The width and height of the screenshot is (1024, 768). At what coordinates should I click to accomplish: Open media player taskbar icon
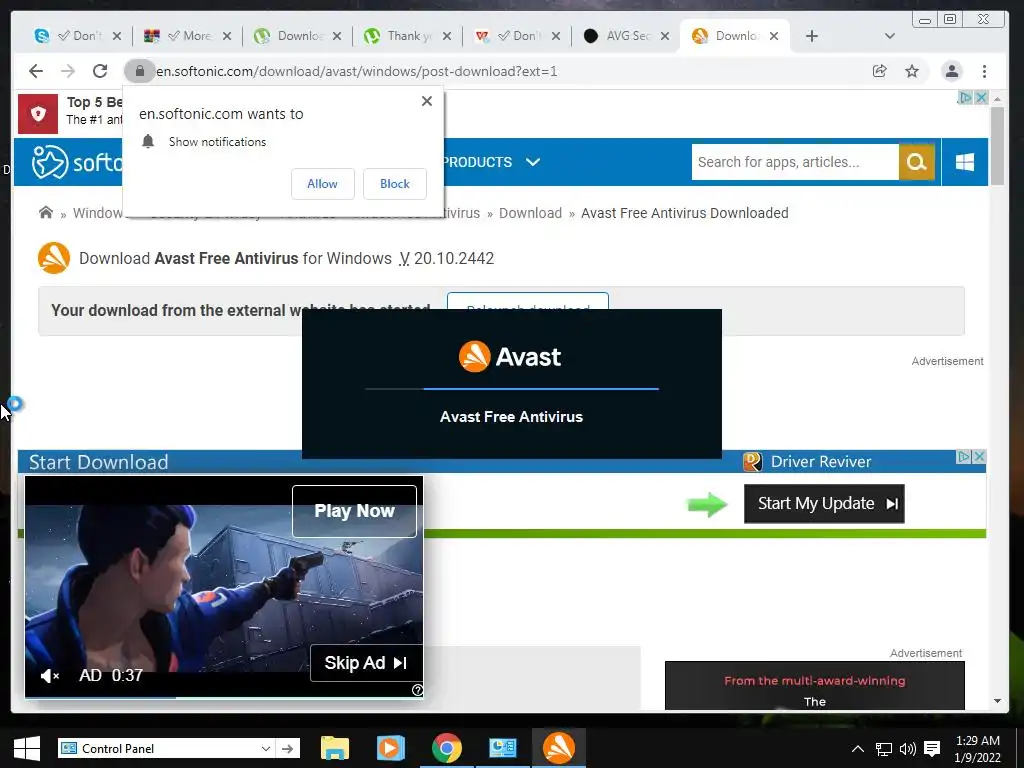click(x=391, y=748)
